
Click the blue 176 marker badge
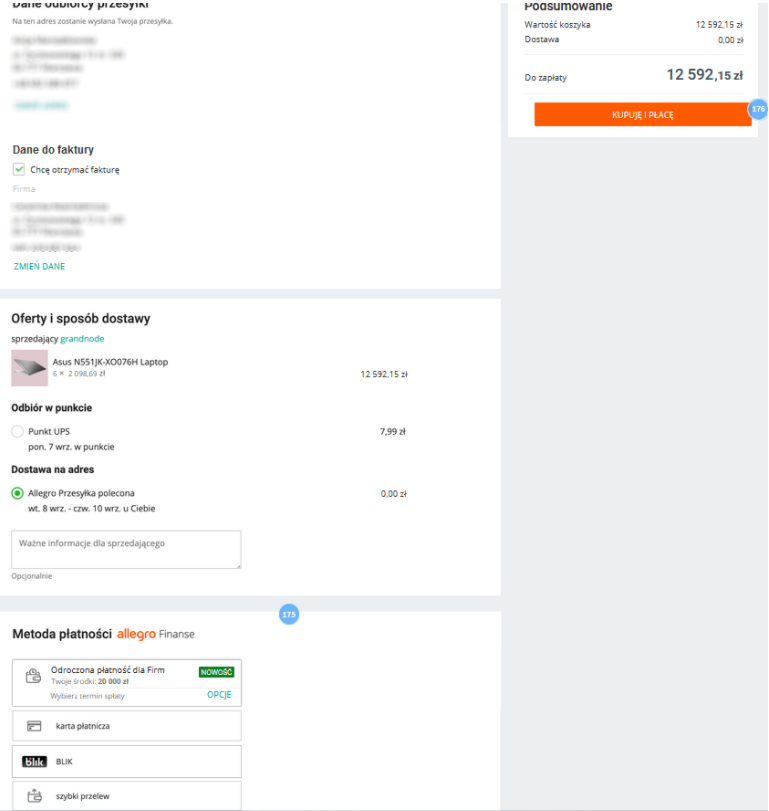coord(758,109)
